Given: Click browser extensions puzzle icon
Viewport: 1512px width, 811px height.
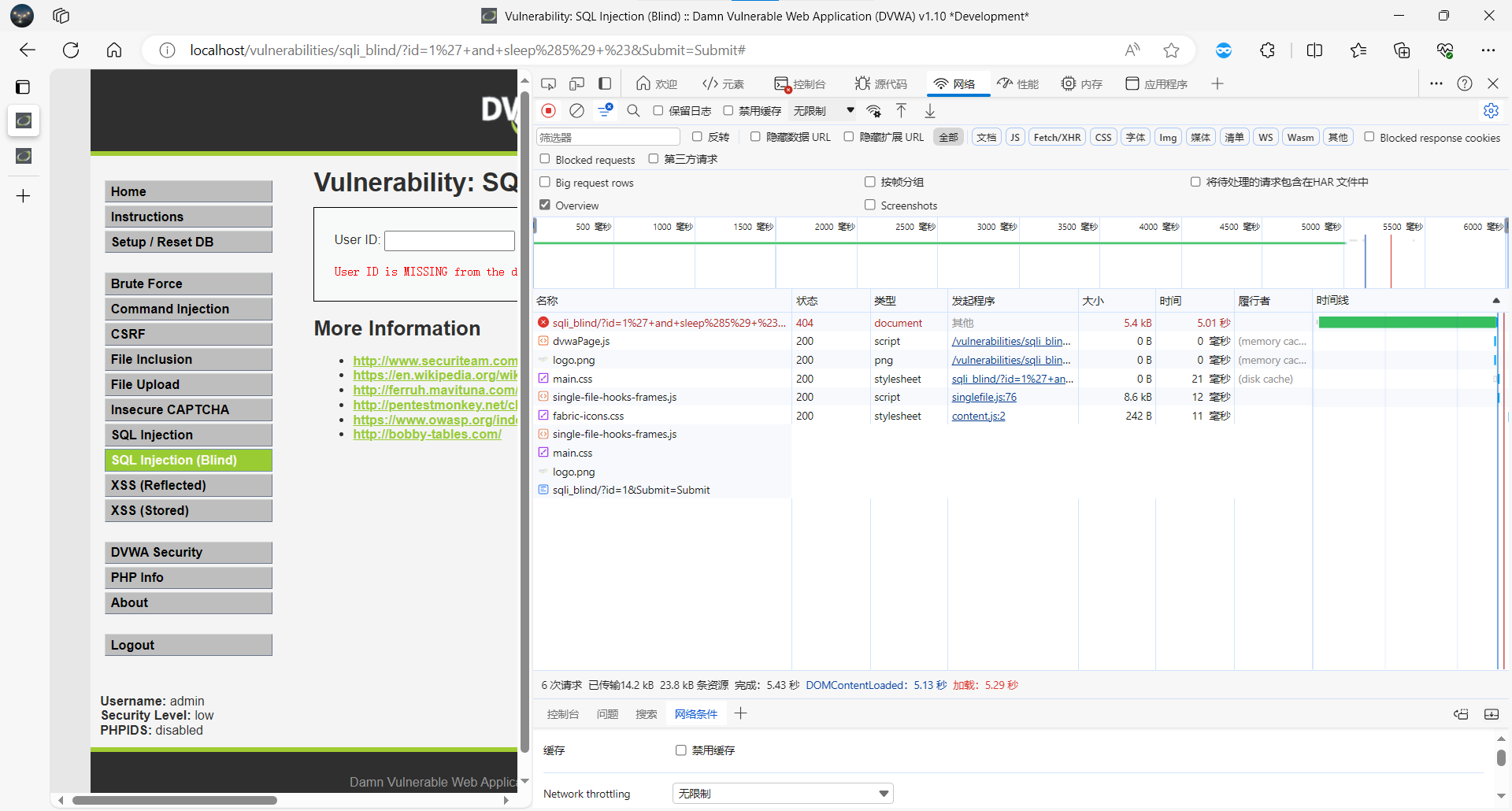Looking at the screenshot, I should click(1267, 50).
